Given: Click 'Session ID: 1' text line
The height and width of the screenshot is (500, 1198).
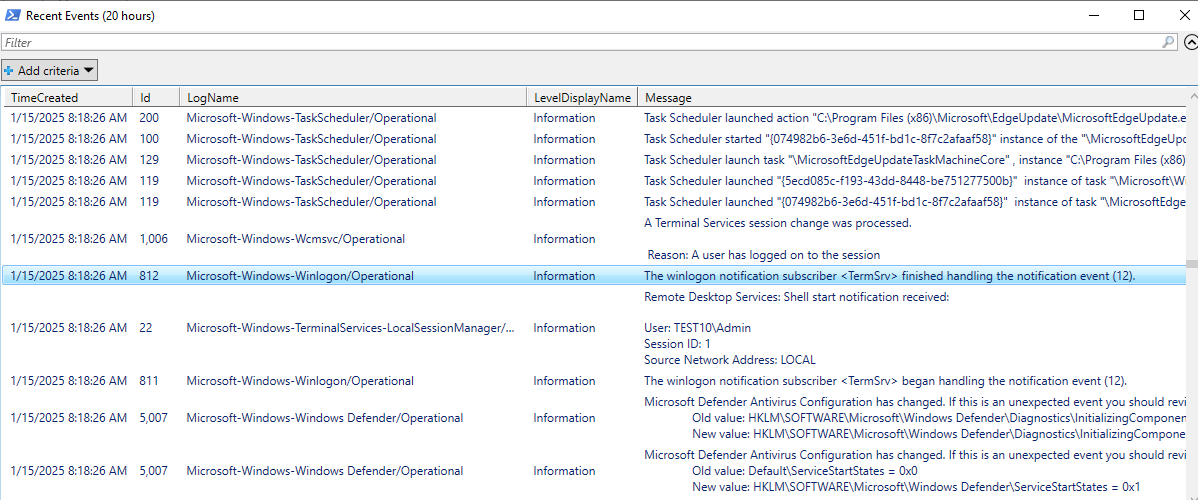Looking at the screenshot, I should [x=677, y=344].
